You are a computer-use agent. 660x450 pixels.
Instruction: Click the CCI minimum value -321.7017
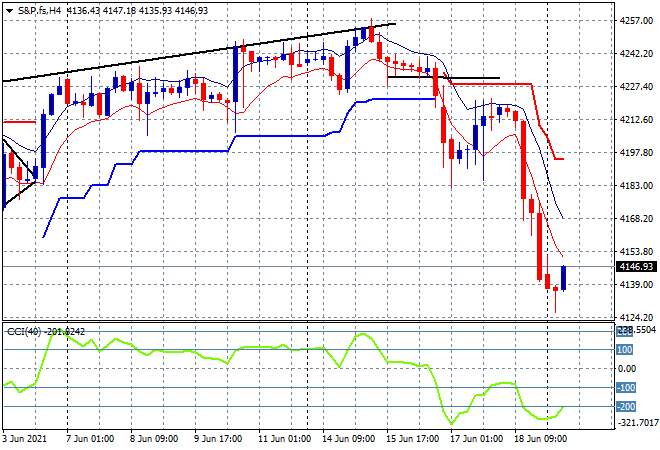click(636, 422)
